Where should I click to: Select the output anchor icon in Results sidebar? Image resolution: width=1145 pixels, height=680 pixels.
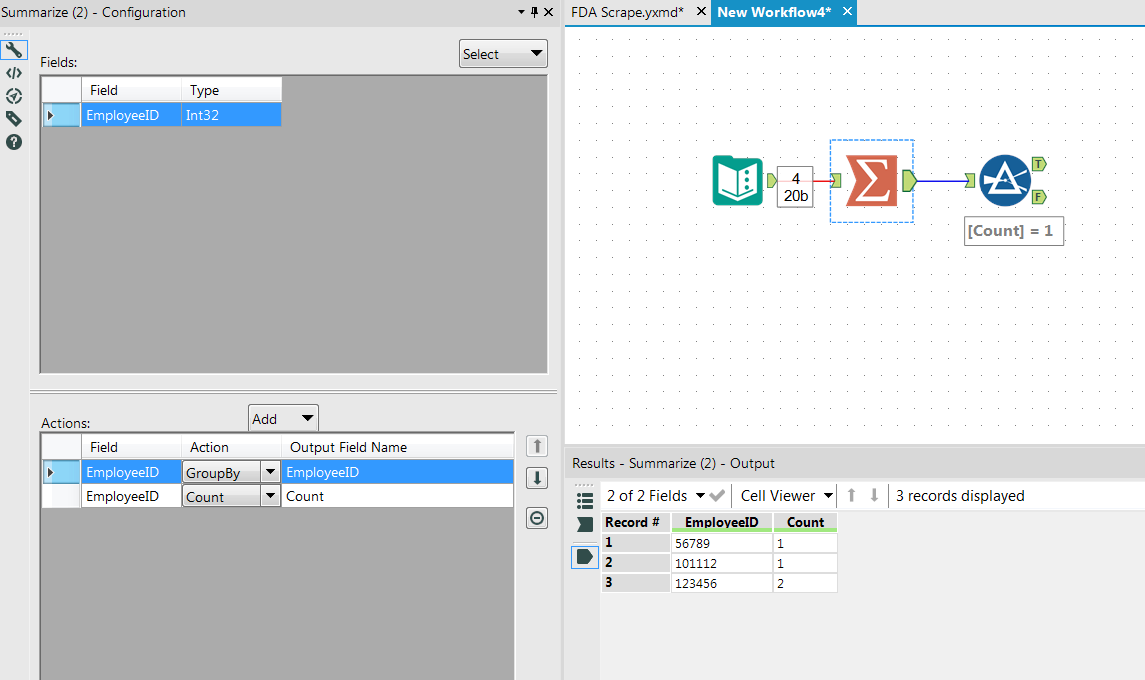[x=585, y=557]
